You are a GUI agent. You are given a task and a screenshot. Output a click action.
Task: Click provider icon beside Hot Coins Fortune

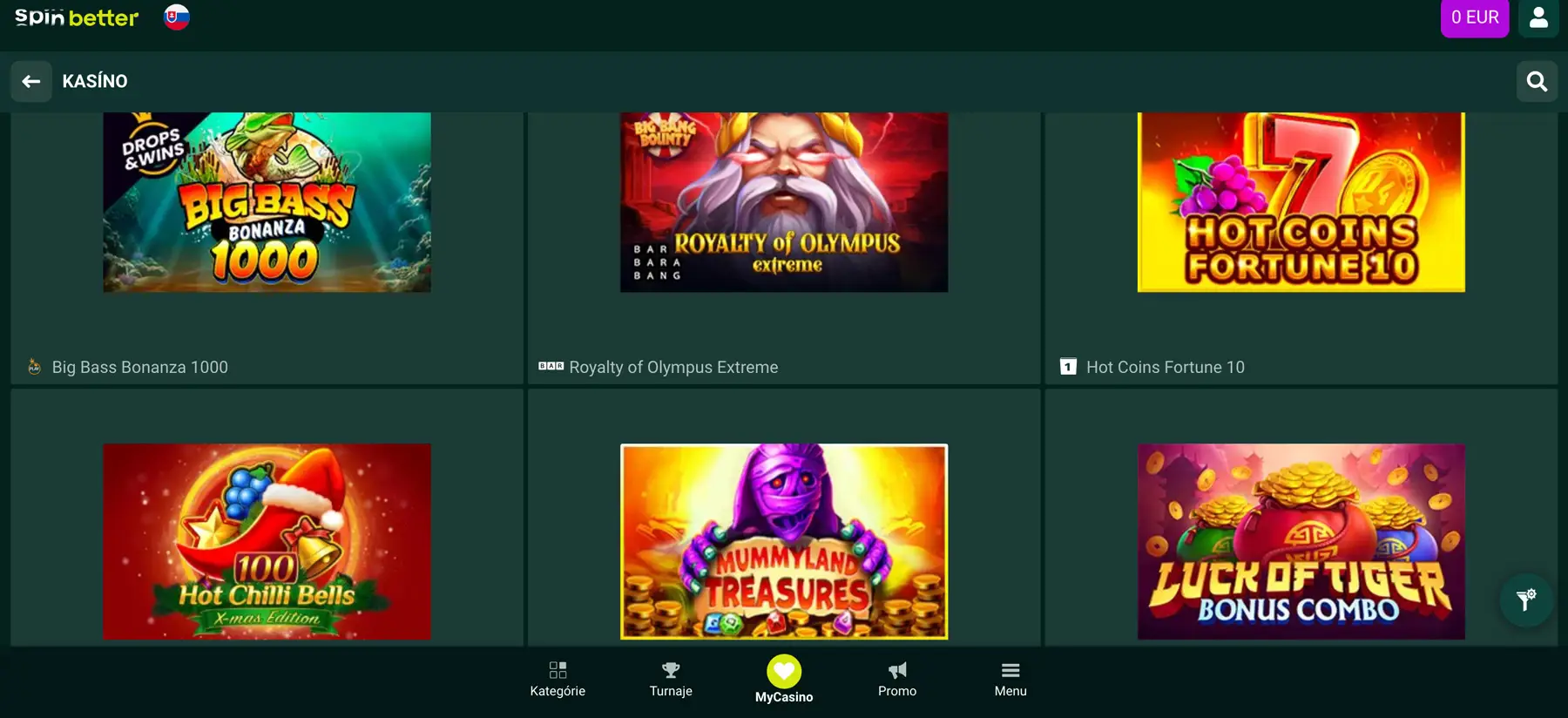[1068, 367]
